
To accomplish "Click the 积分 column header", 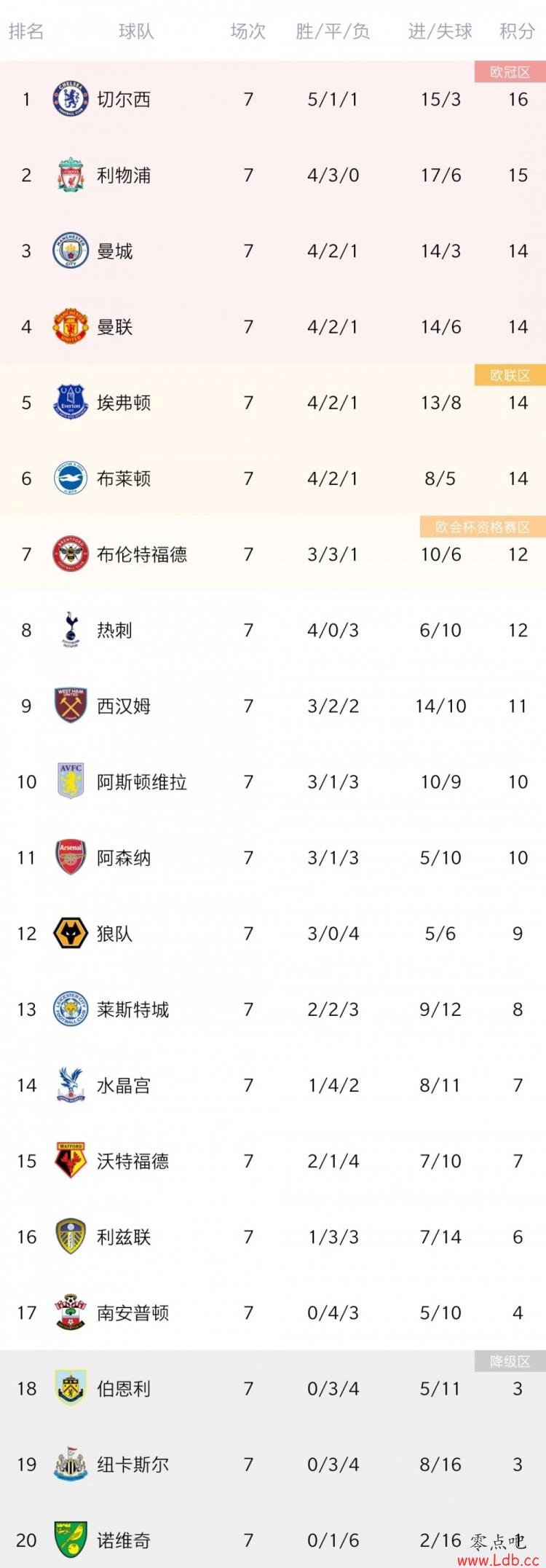I will (517, 31).
